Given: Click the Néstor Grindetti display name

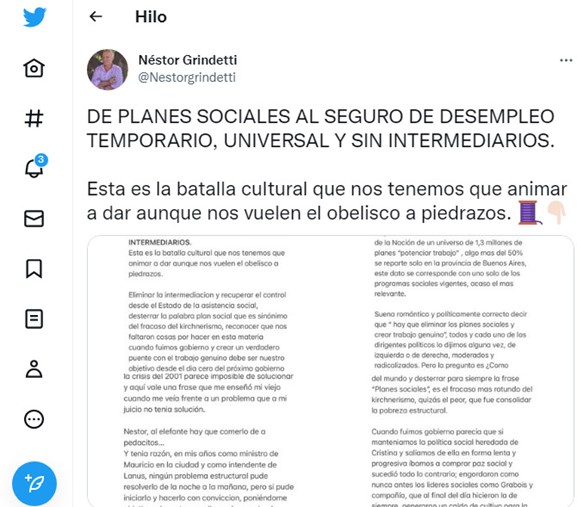Looking at the screenshot, I should (x=188, y=60).
